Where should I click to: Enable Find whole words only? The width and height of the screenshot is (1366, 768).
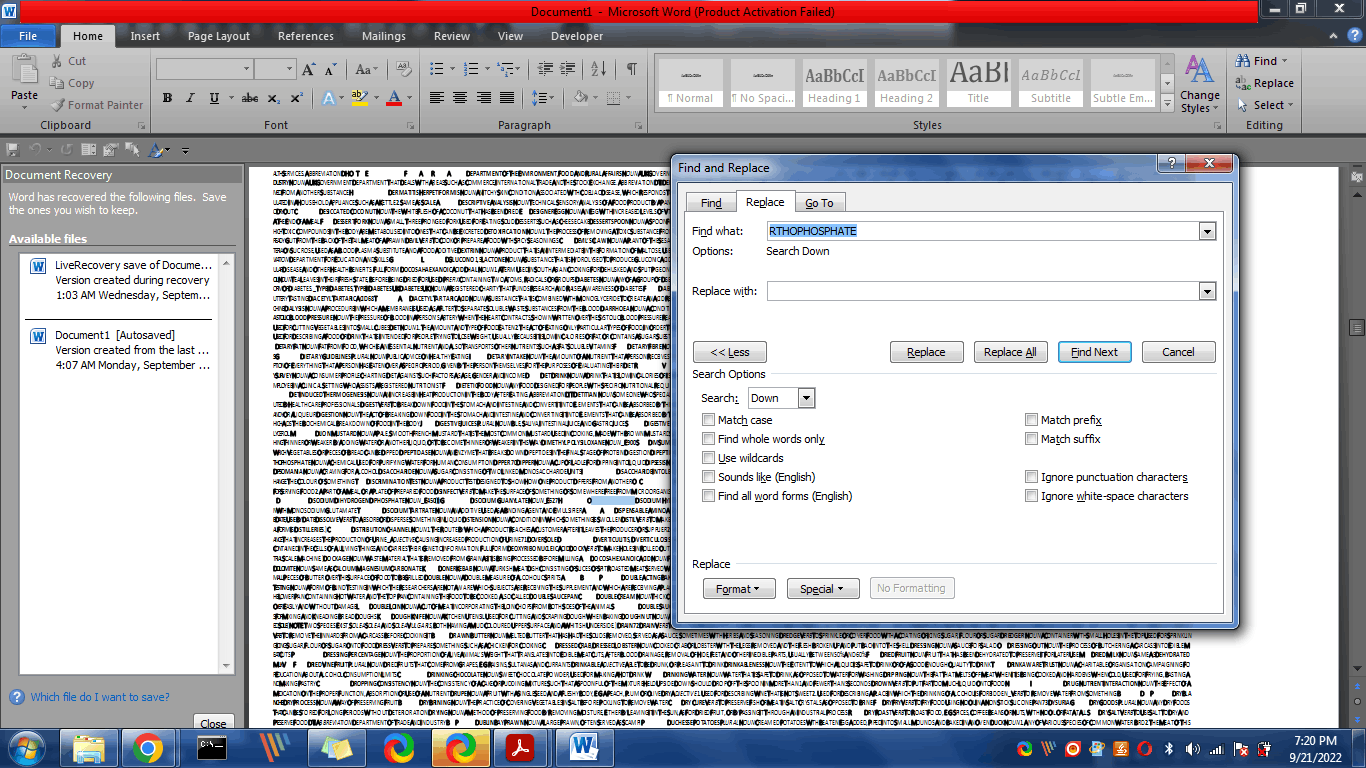click(x=708, y=439)
